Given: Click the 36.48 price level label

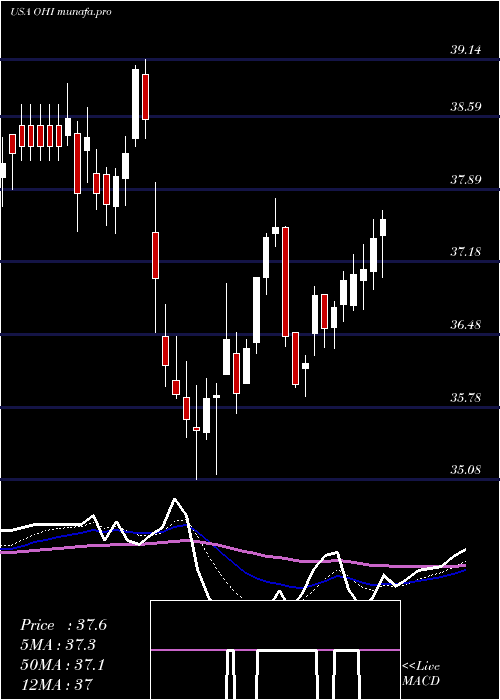Looking at the screenshot, I should point(466,325).
